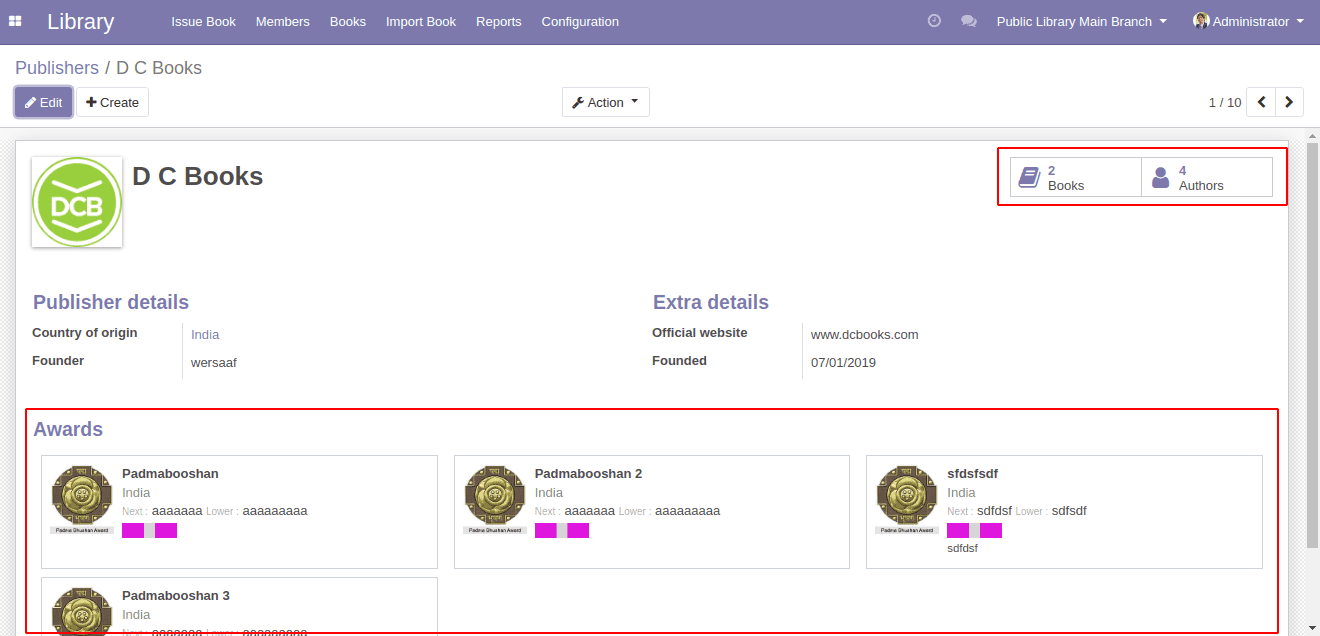
Task: Click the founder value wersaaf
Action: [214, 363]
